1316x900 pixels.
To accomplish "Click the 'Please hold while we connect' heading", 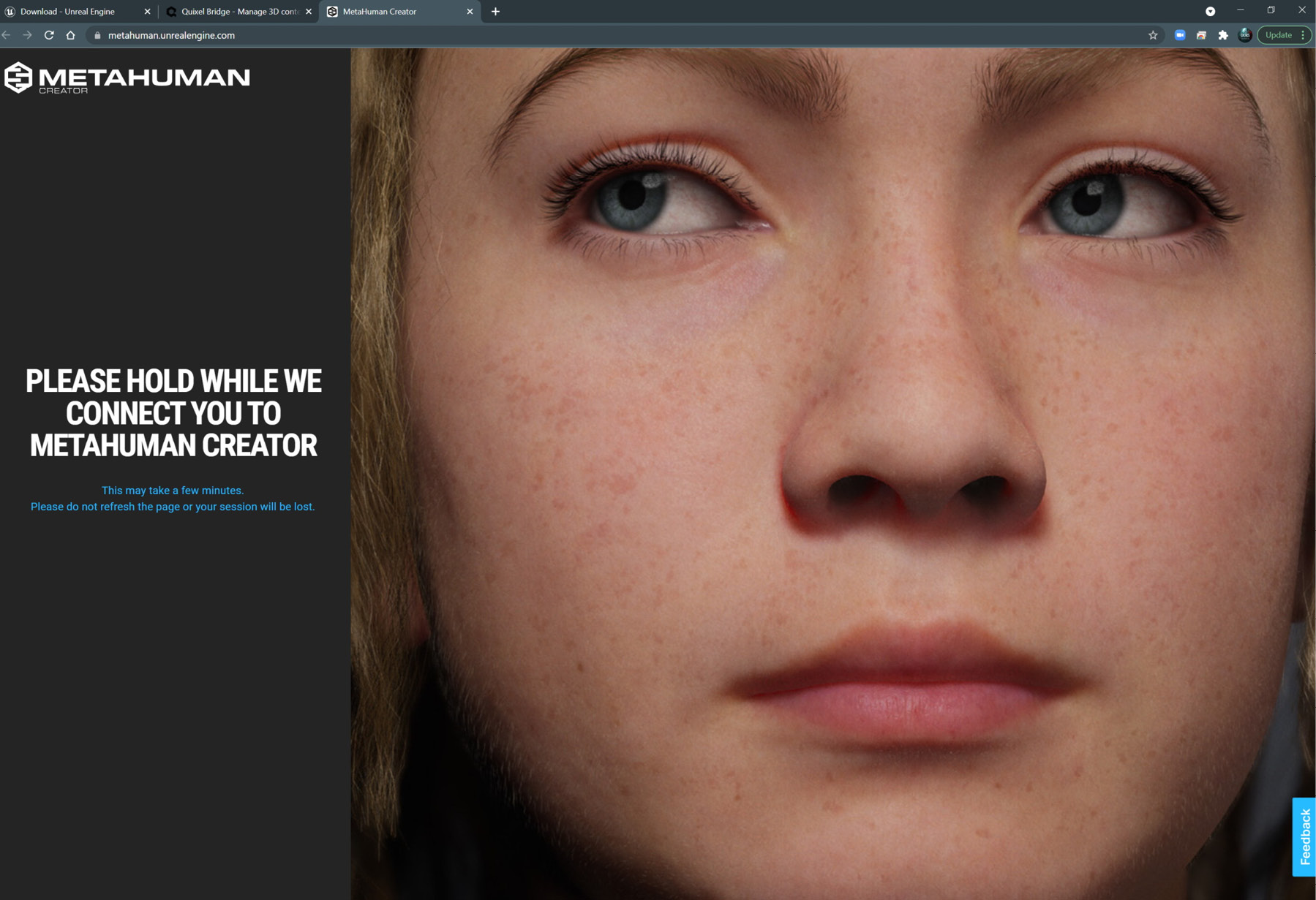I will point(173,414).
